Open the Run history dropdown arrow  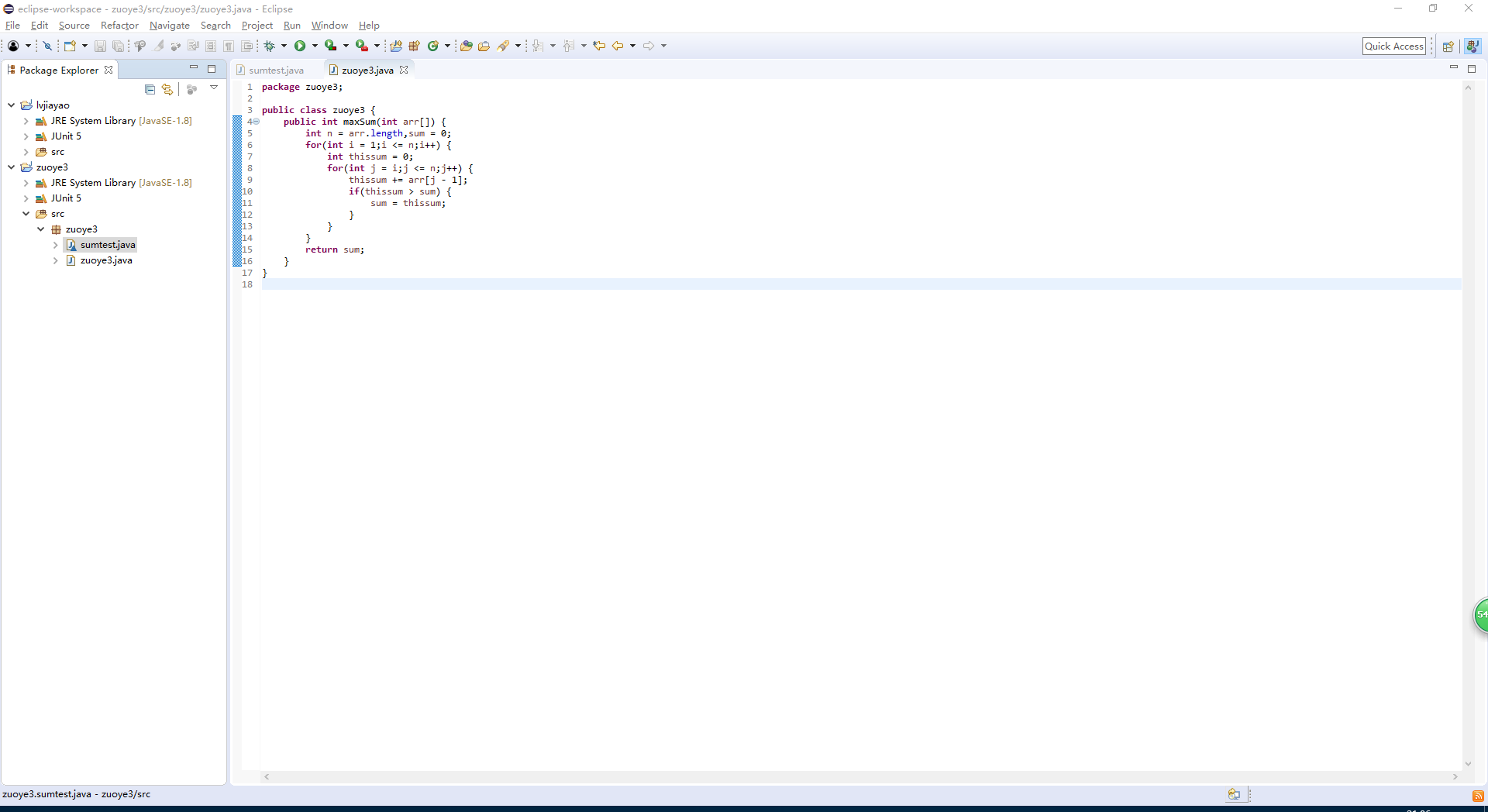[315, 46]
